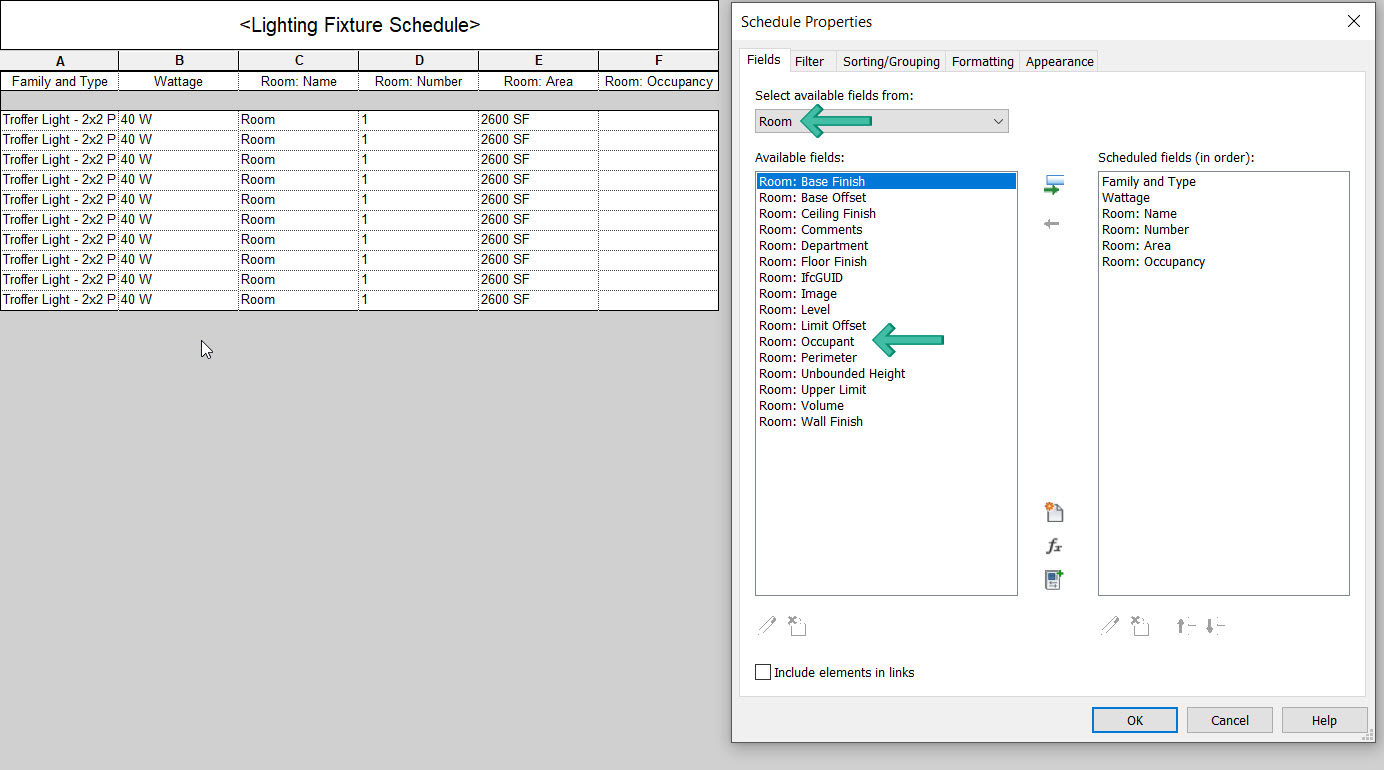Open the Select available fields from dropdown
Image resolution: width=1384 pixels, height=770 pixels.
pyautogui.click(x=996, y=120)
